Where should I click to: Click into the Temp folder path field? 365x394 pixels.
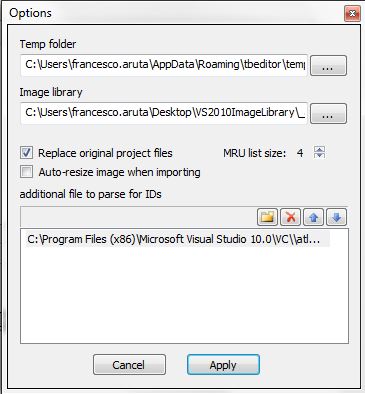164,65
